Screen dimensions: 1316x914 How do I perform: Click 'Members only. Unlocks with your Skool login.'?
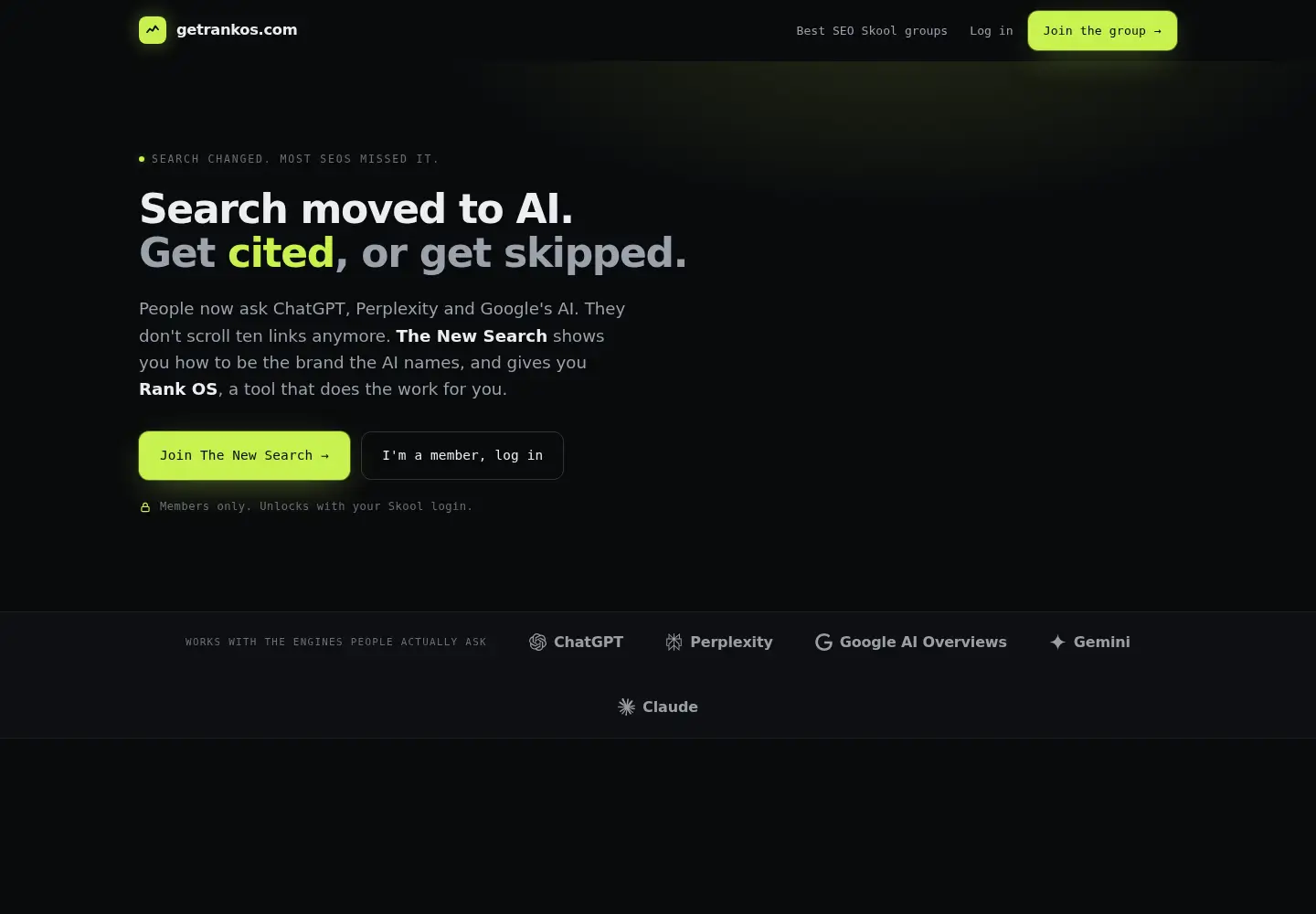tap(316, 506)
